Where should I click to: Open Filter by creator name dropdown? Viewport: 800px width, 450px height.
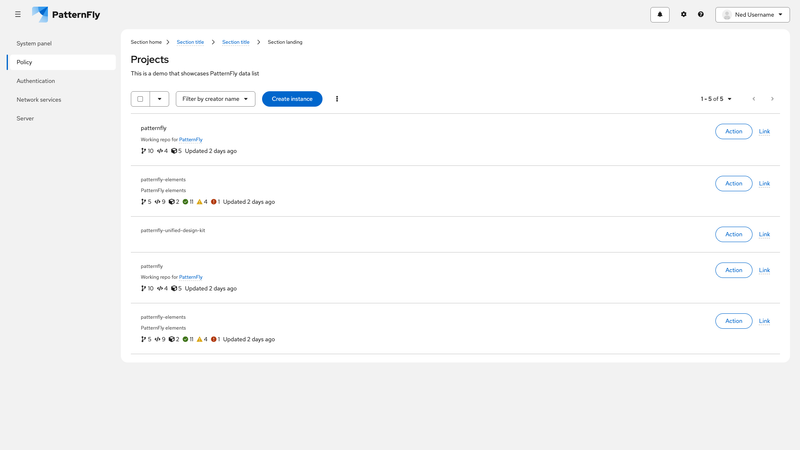pos(215,99)
